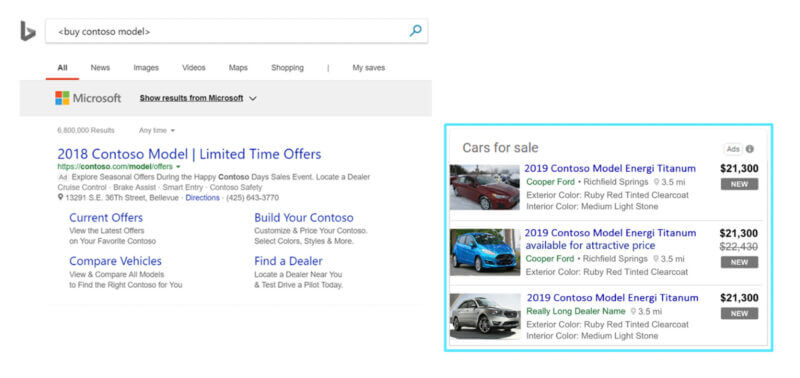Open the Current Offers sitelink

pyautogui.click(x=106, y=218)
